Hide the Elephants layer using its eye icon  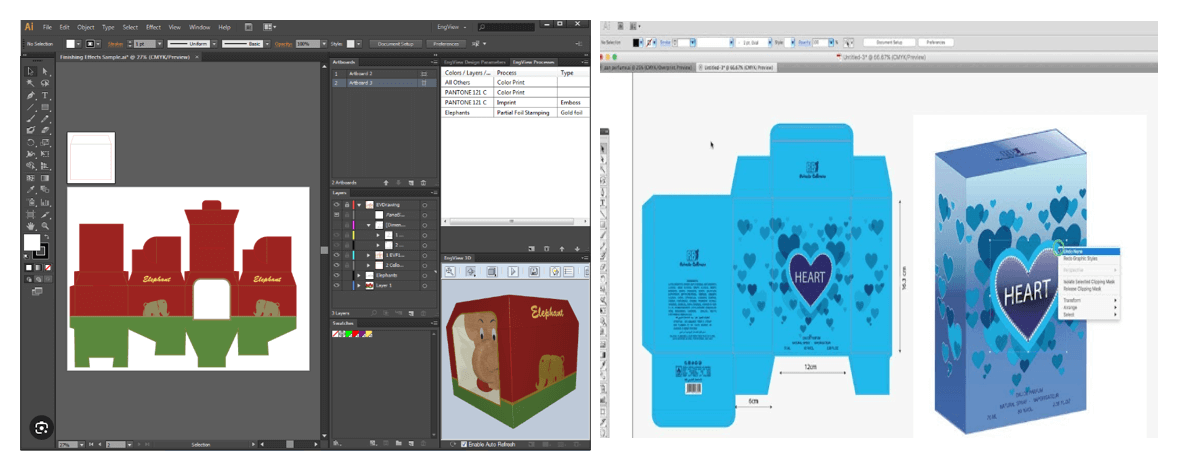coord(336,274)
